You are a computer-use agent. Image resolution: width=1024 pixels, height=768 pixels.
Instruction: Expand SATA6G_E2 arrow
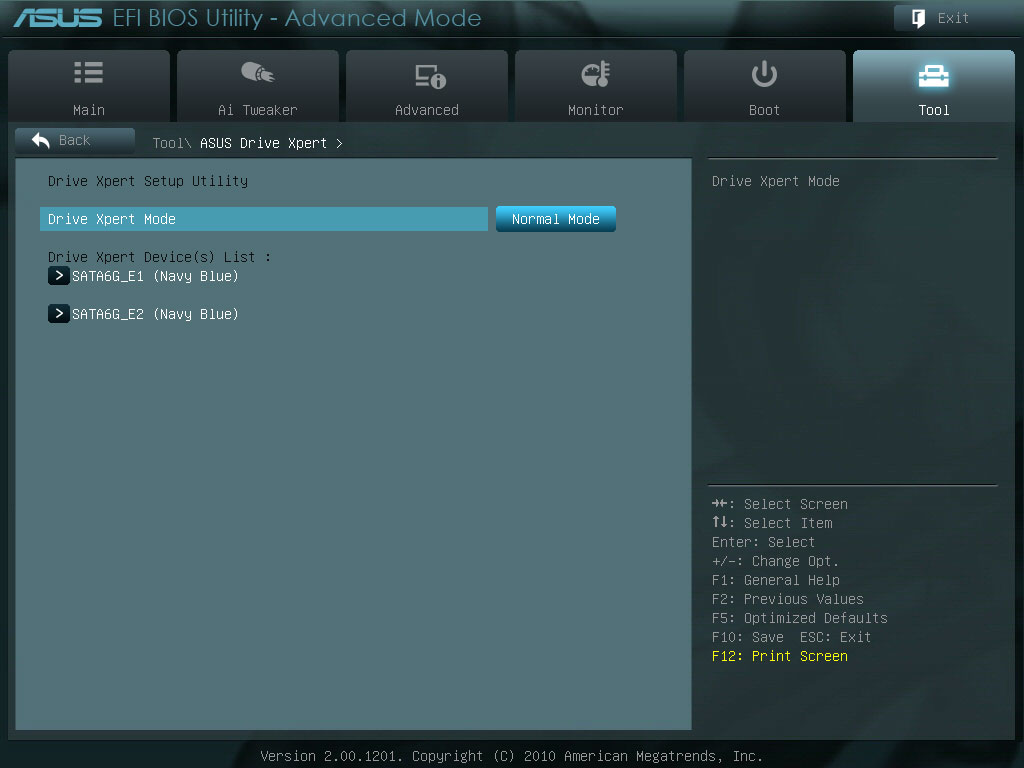pyautogui.click(x=59, y=313)
